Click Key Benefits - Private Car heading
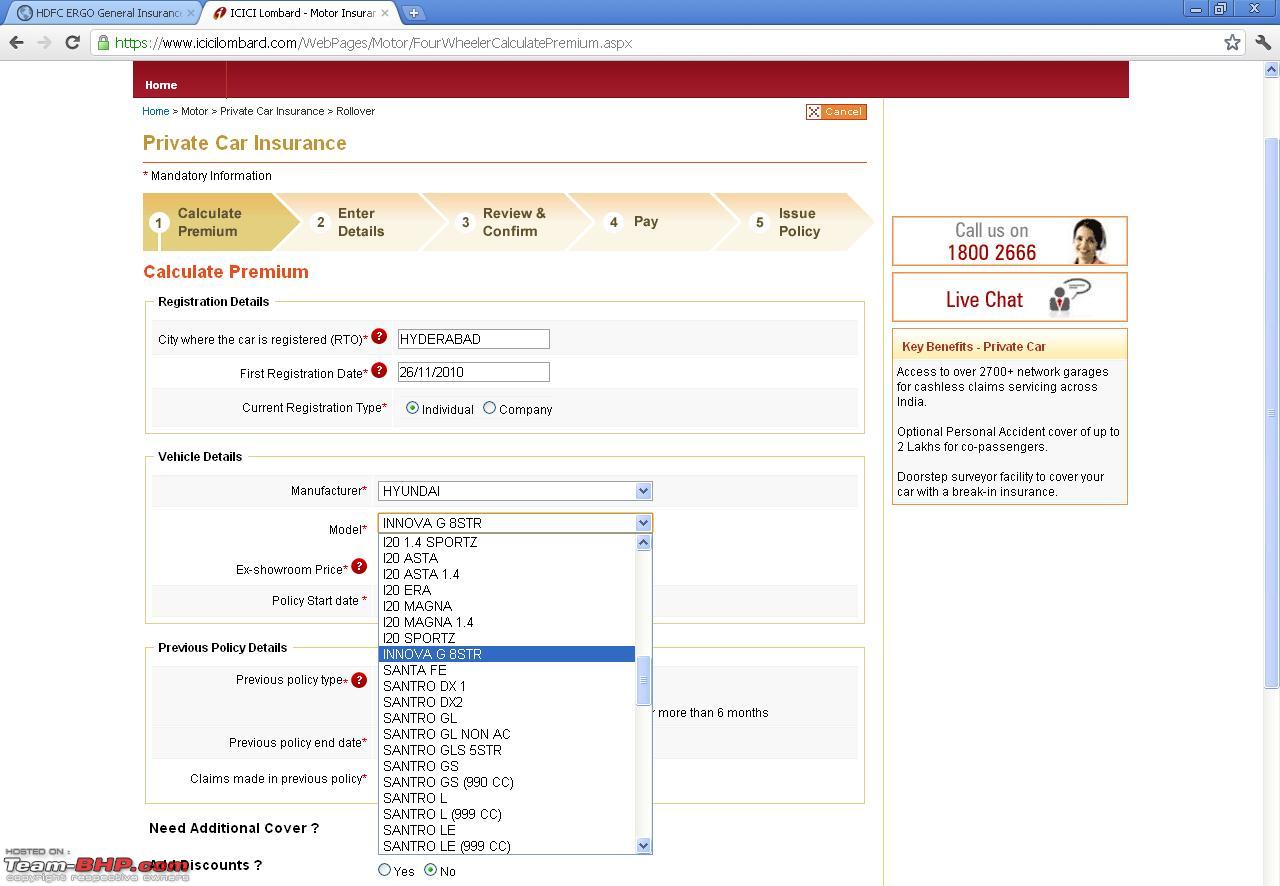Image resolution: width=1280 pixels, height=886 pixels. click(x=974, y=347)
